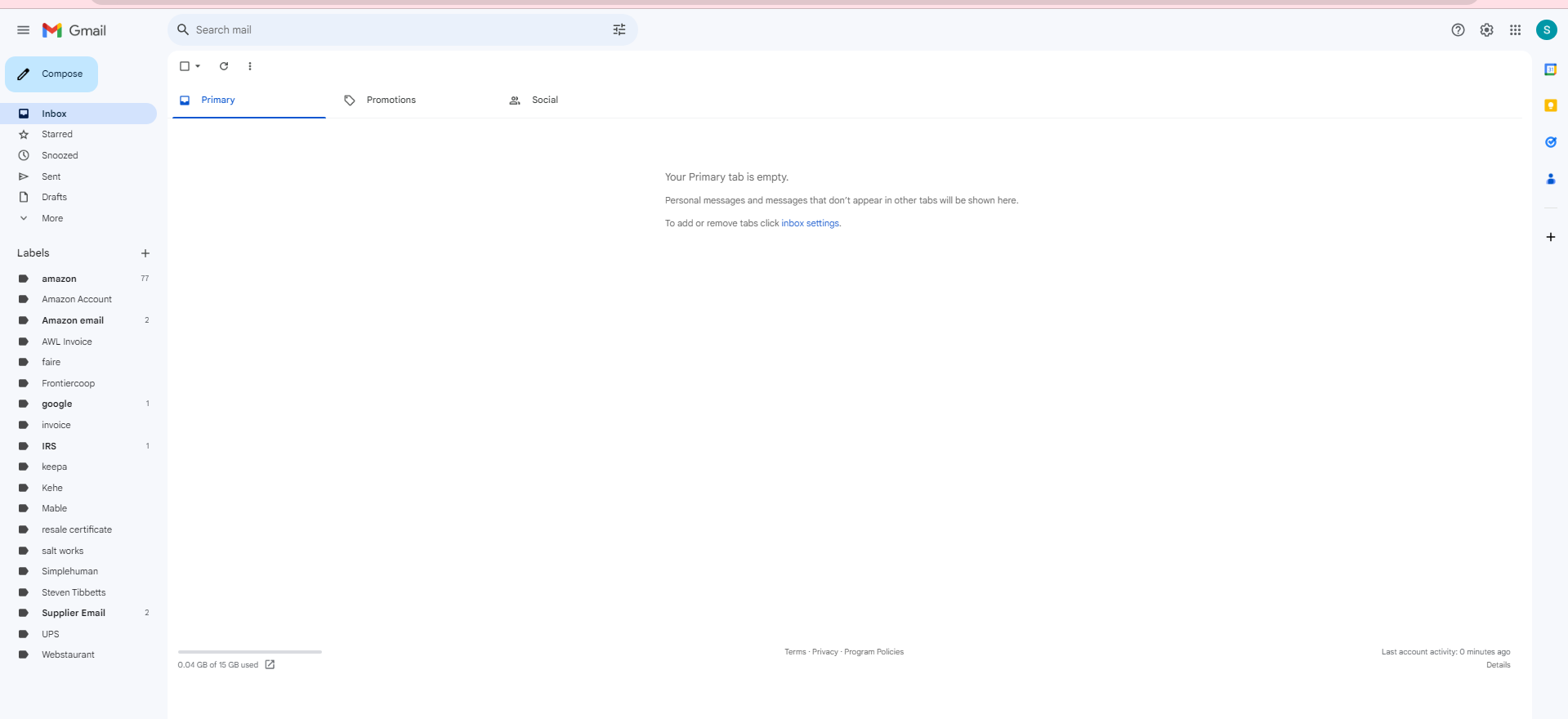Image resolution: width=1568 pixels, height=719 pixels.
Task: Focus the Search mail field
Action: point(403,29)
